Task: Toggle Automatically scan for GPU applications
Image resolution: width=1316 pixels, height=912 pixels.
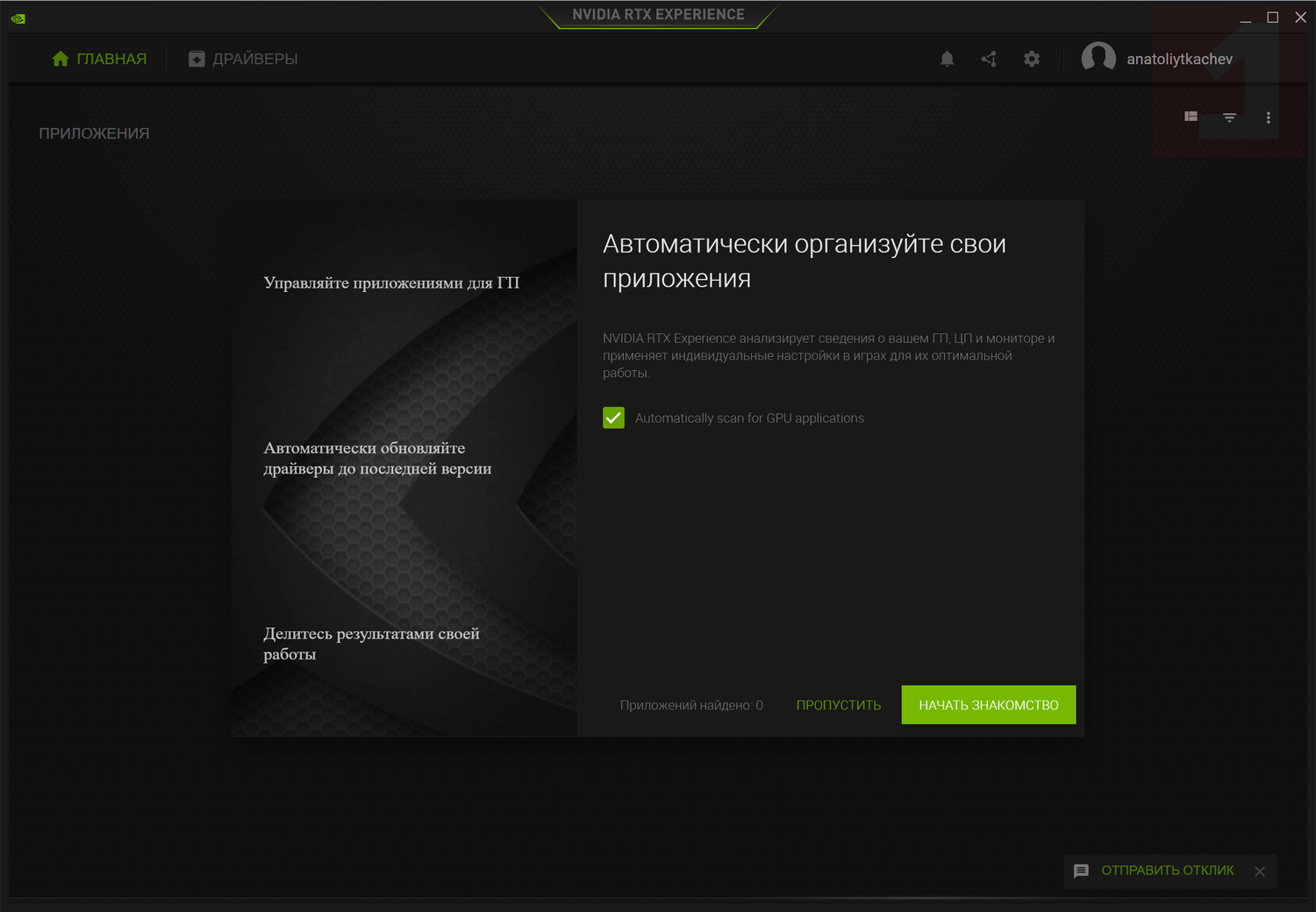Action: click(x=613, y=417)
